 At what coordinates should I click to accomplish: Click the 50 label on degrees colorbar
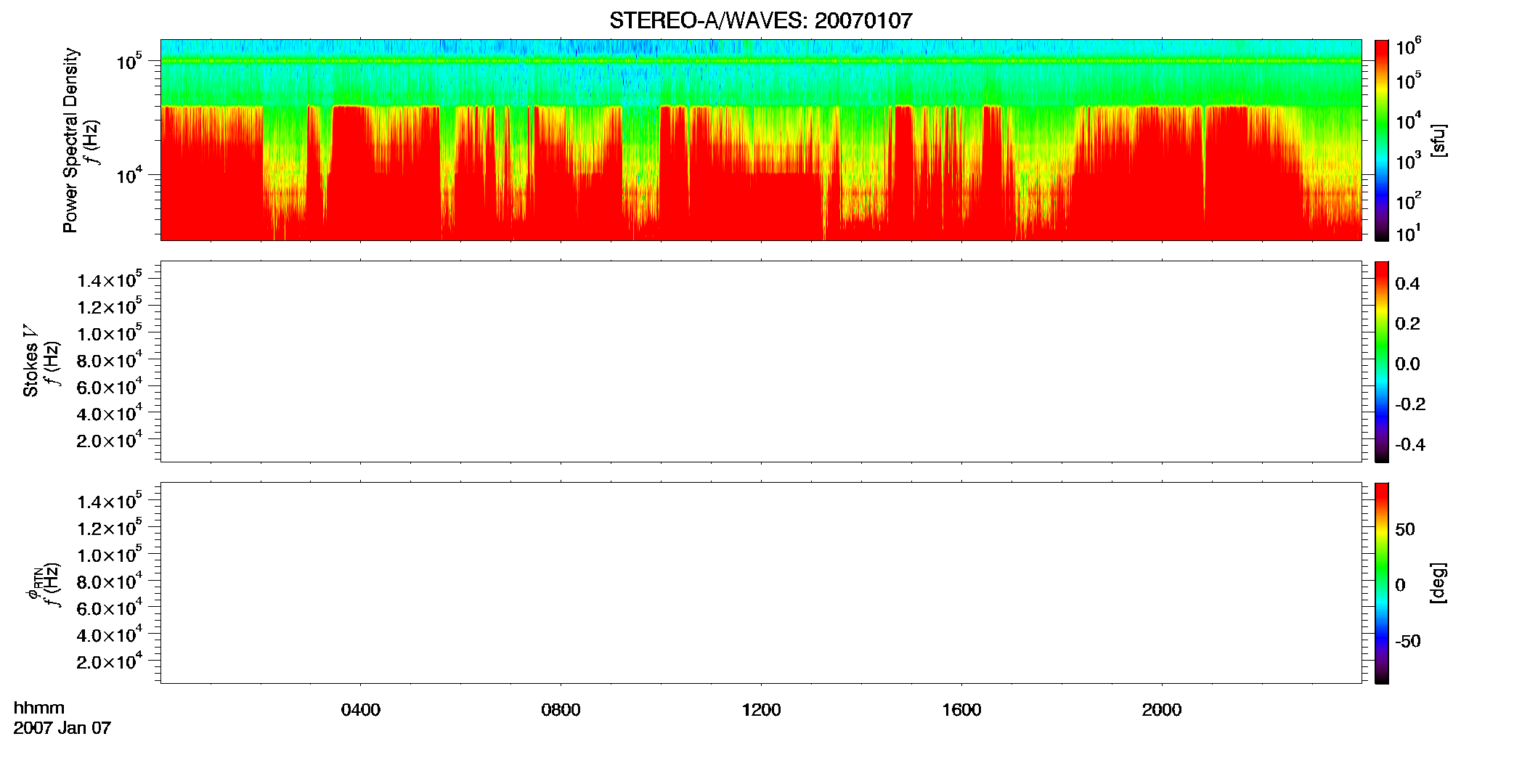pos(1405,529)
